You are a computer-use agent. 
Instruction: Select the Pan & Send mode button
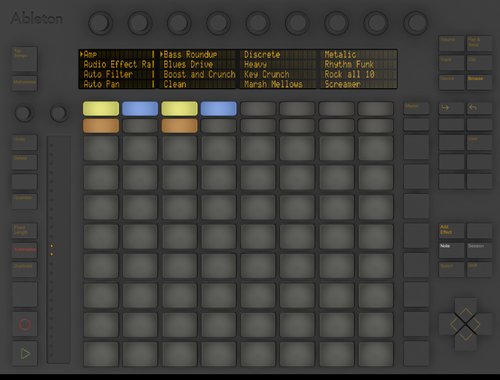479,44
